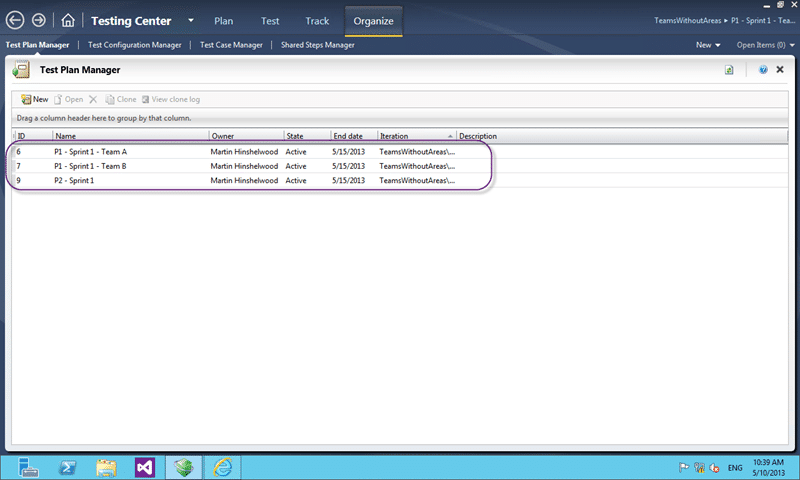The image size is (800, 480).
Task: Sort by the State column header
Action: point(308,136)
